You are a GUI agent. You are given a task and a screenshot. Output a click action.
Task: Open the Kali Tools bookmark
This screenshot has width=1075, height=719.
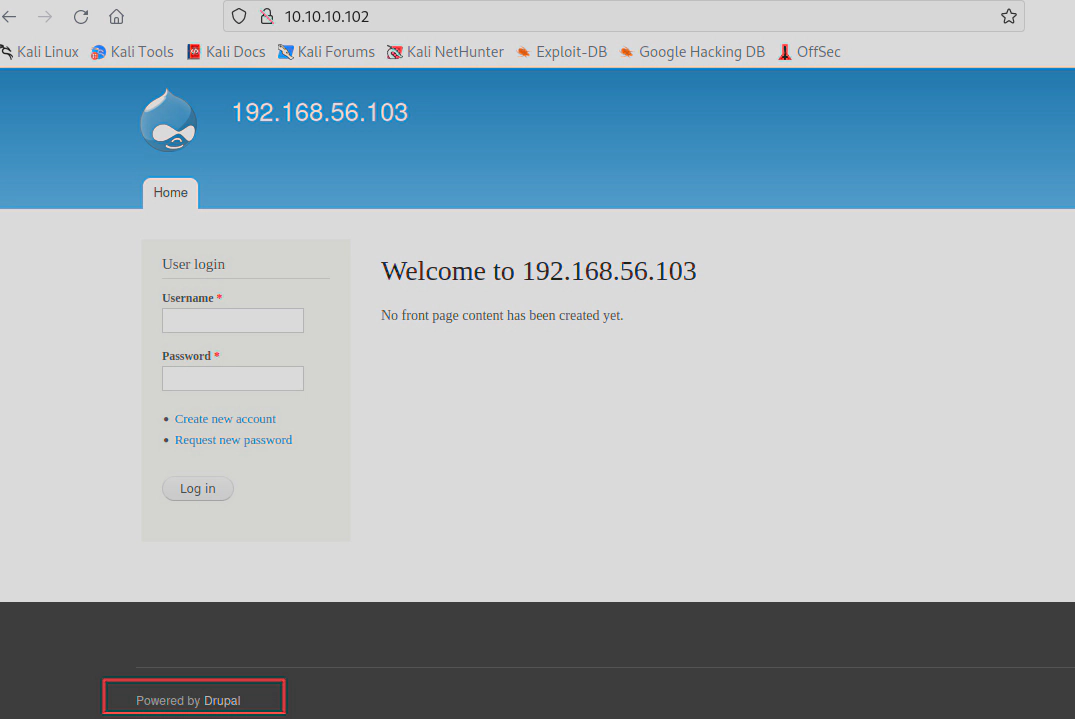(132, 52)
